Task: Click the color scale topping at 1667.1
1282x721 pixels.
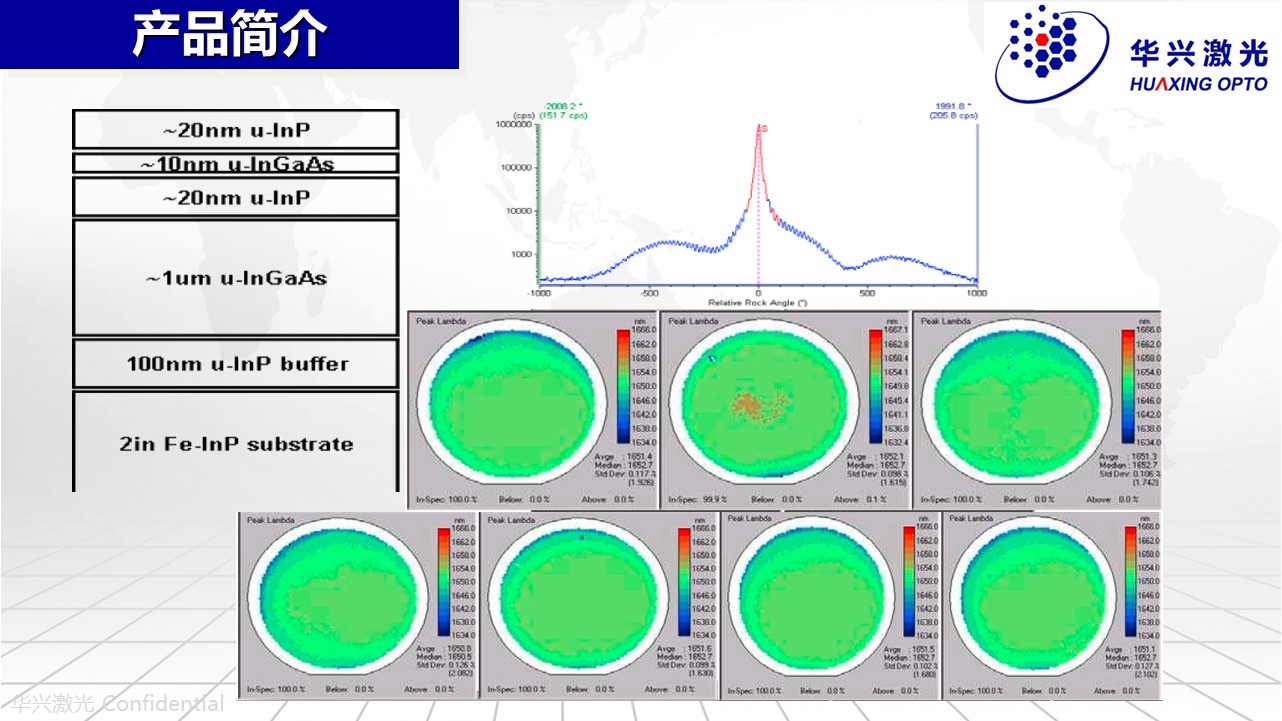Action: tap(876, 385)
